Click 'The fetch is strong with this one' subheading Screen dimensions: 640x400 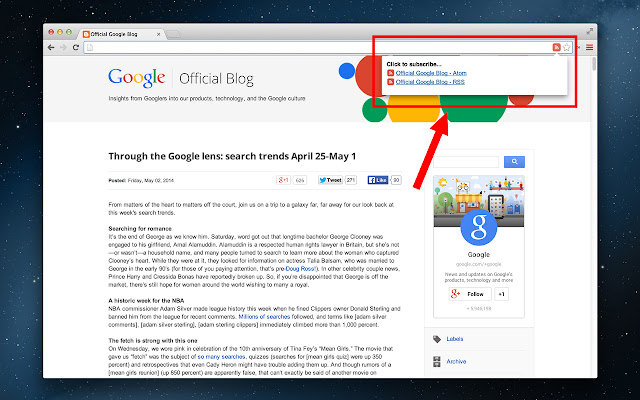pyautogui.click(x=153, y=340)
